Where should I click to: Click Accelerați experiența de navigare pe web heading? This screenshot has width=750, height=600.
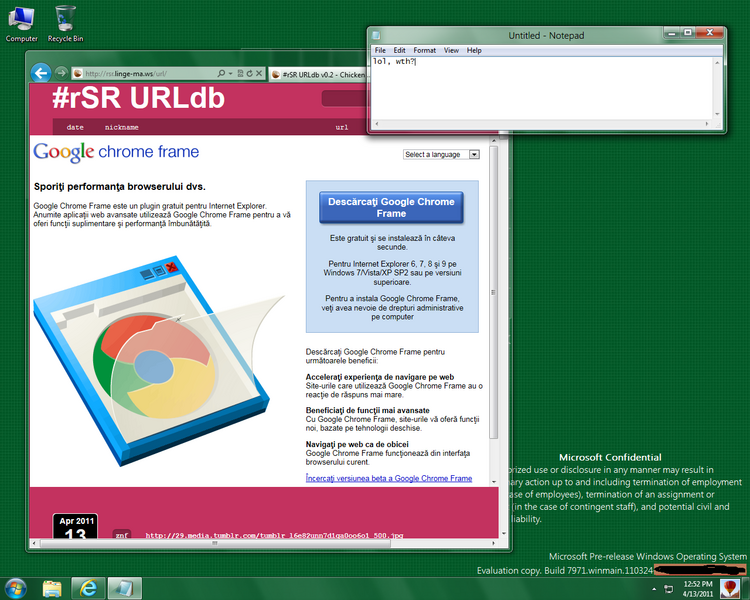(380, 377)
